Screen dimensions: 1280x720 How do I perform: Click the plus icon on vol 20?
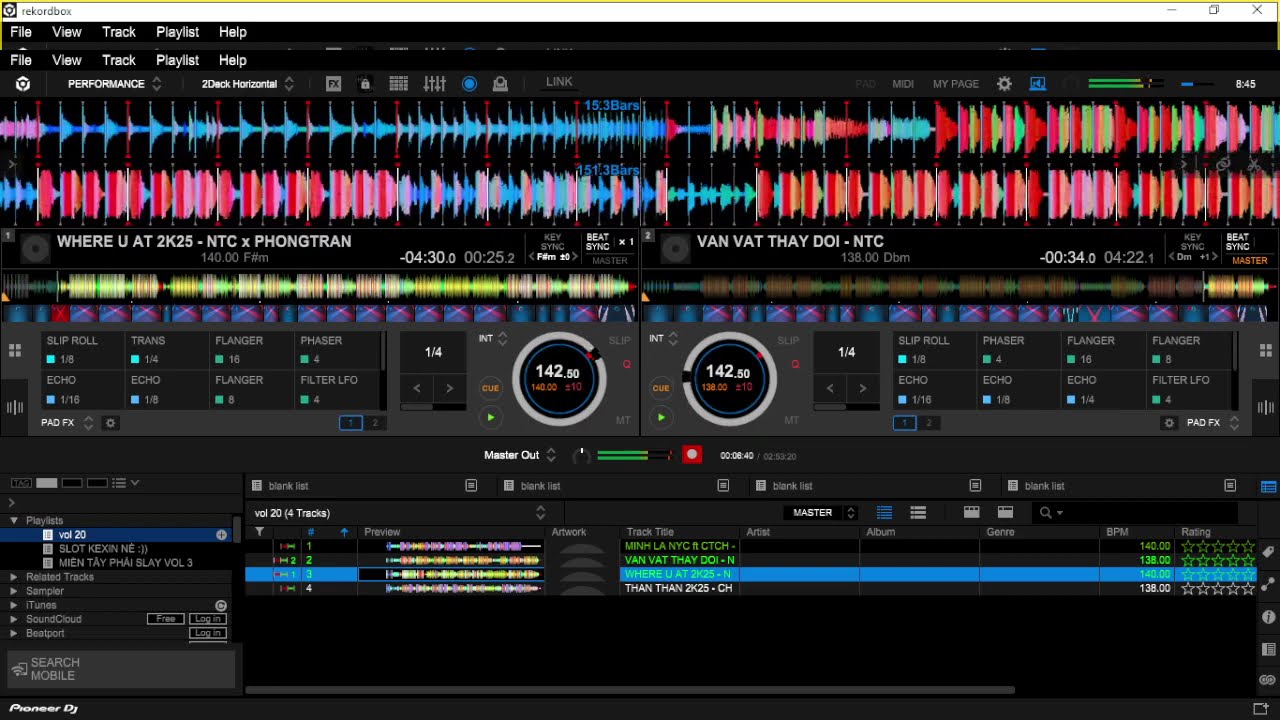[221, 535]
